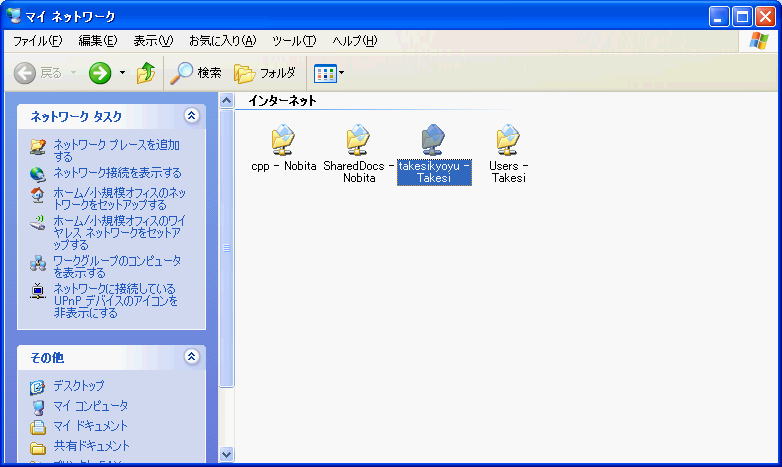This screenshot has height=467, width=782.
Task: Click the ネットワーク タスク panel title
Action: (76, 116)
